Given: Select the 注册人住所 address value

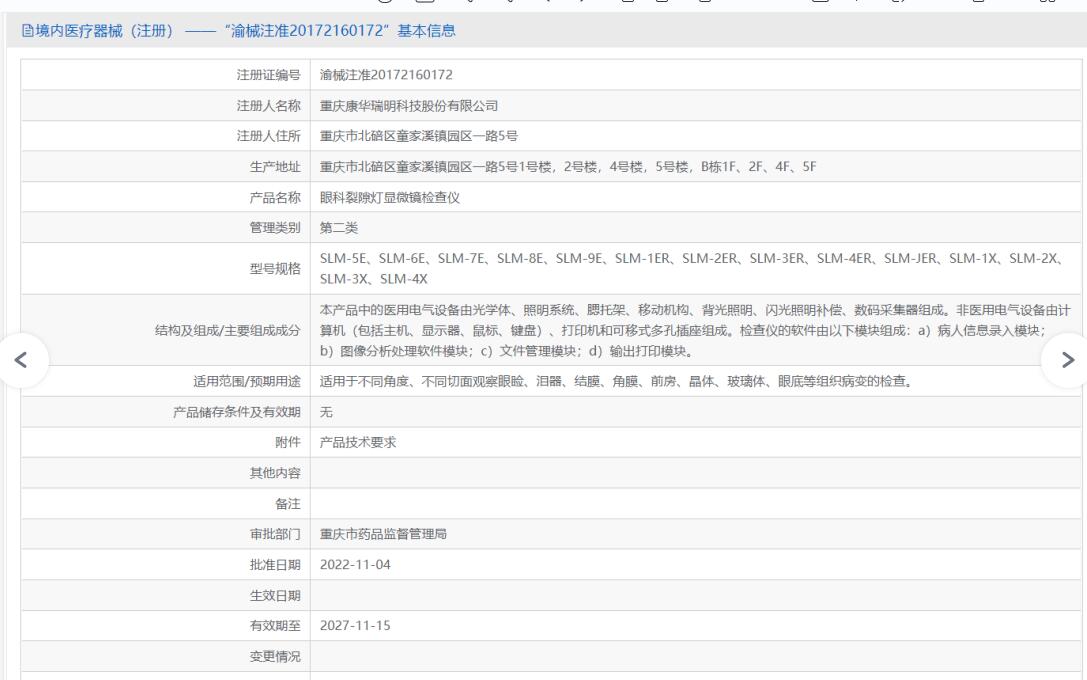Looking at the screenshot, I should point(419,136).
